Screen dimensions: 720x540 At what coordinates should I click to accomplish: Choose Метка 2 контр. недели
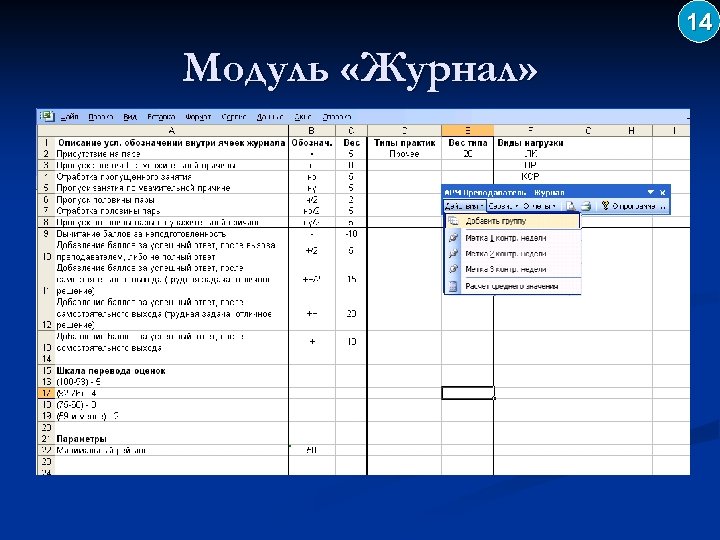coord(512,253)
